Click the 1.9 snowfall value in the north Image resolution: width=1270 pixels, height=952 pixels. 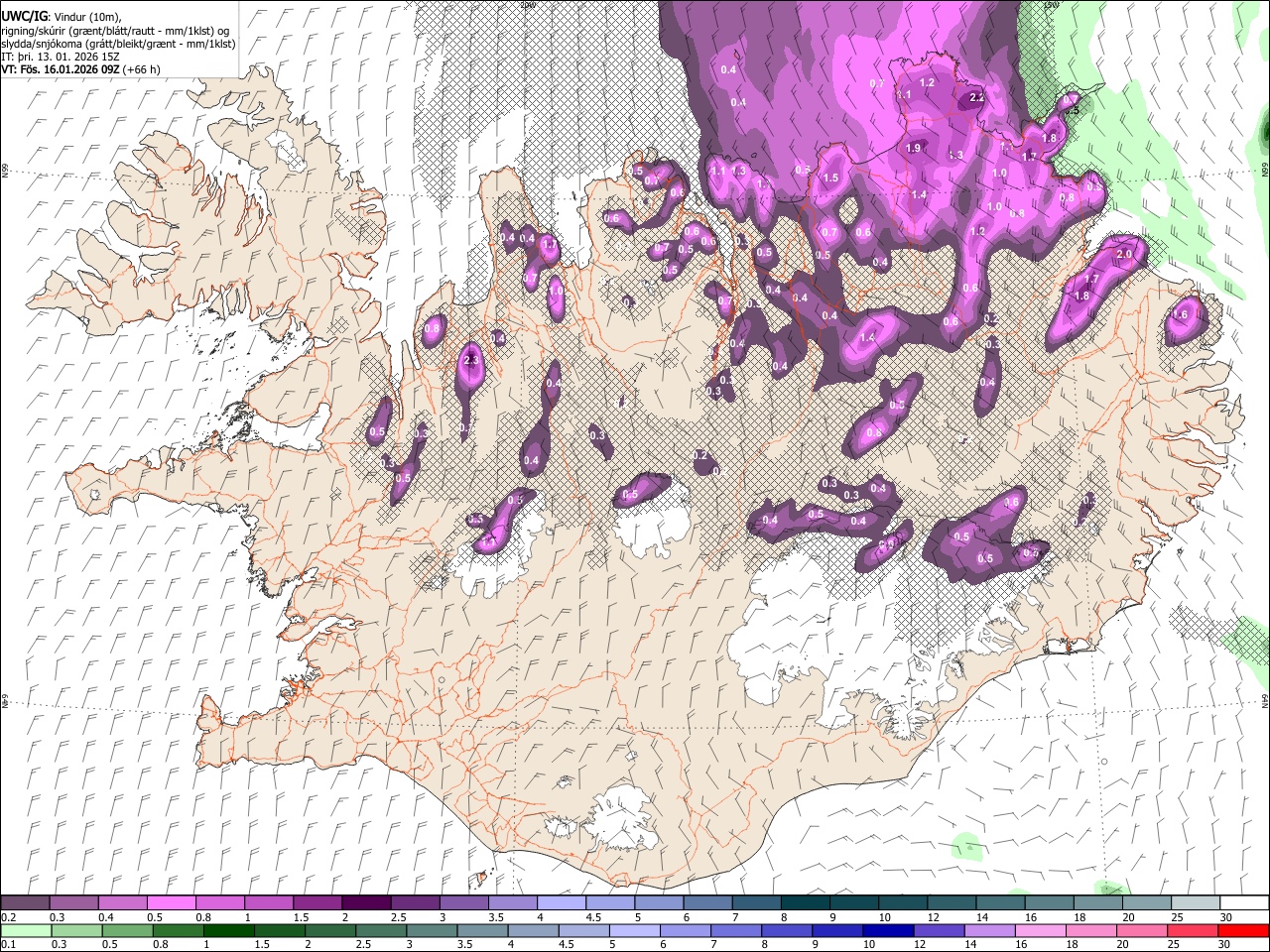914,148
